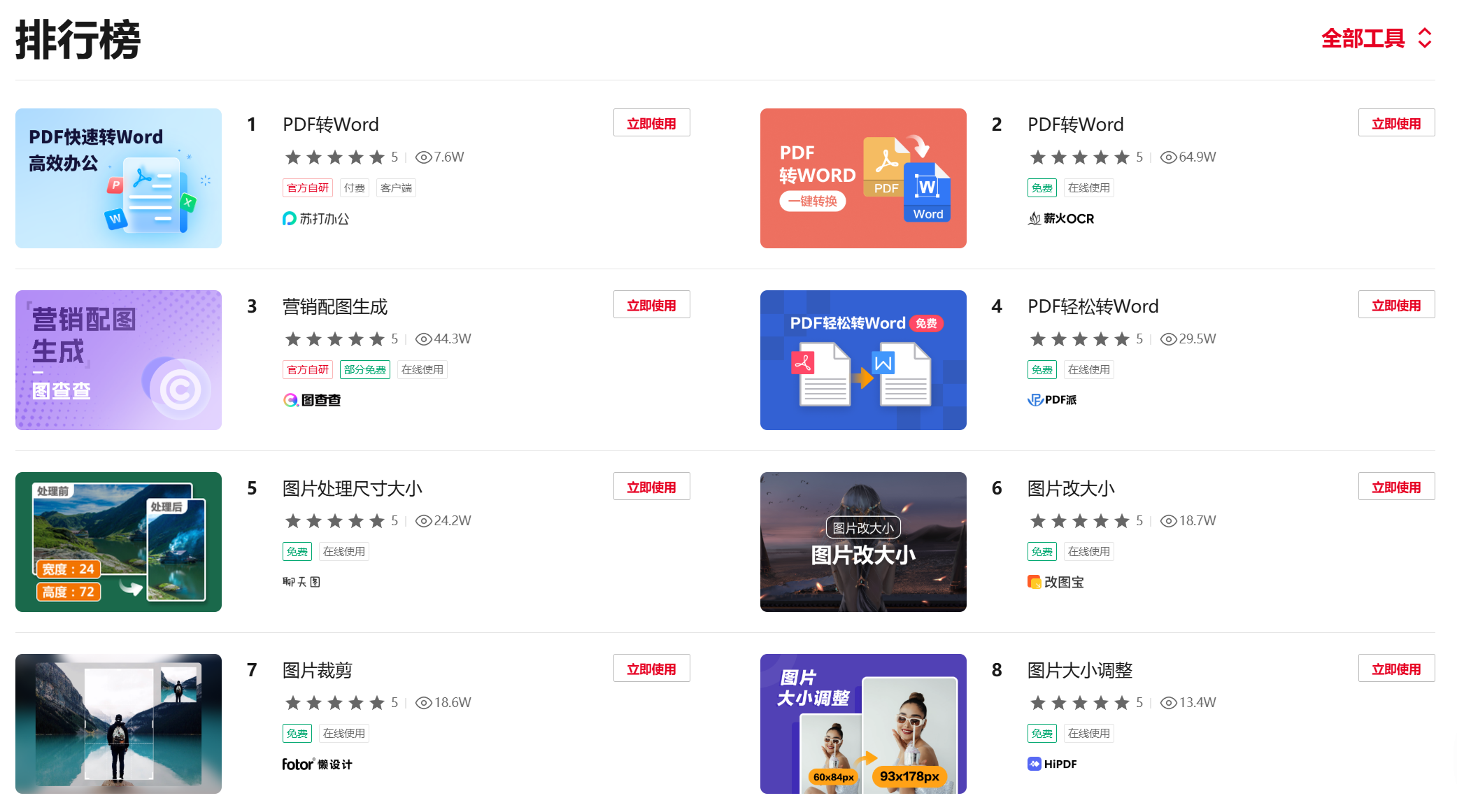
Task: Open the dark 图片改大小 thumbnail
Action: 863,542
